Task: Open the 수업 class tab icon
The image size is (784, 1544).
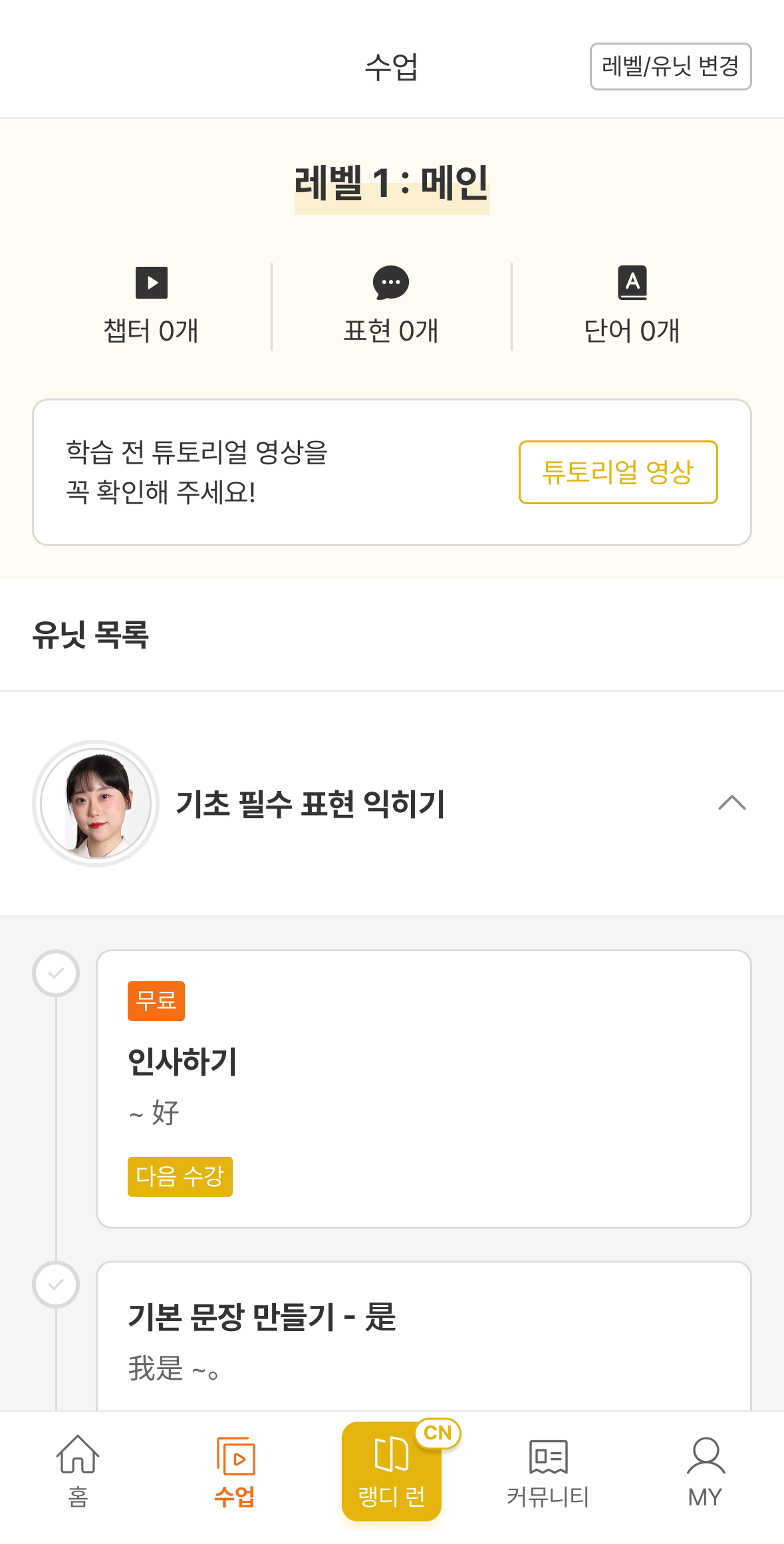Action: coord(235,1456)
